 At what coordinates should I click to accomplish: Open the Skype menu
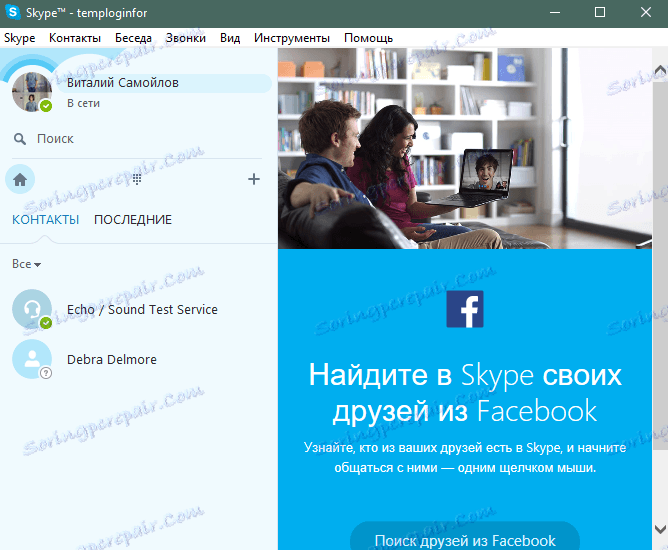[20, 38]
